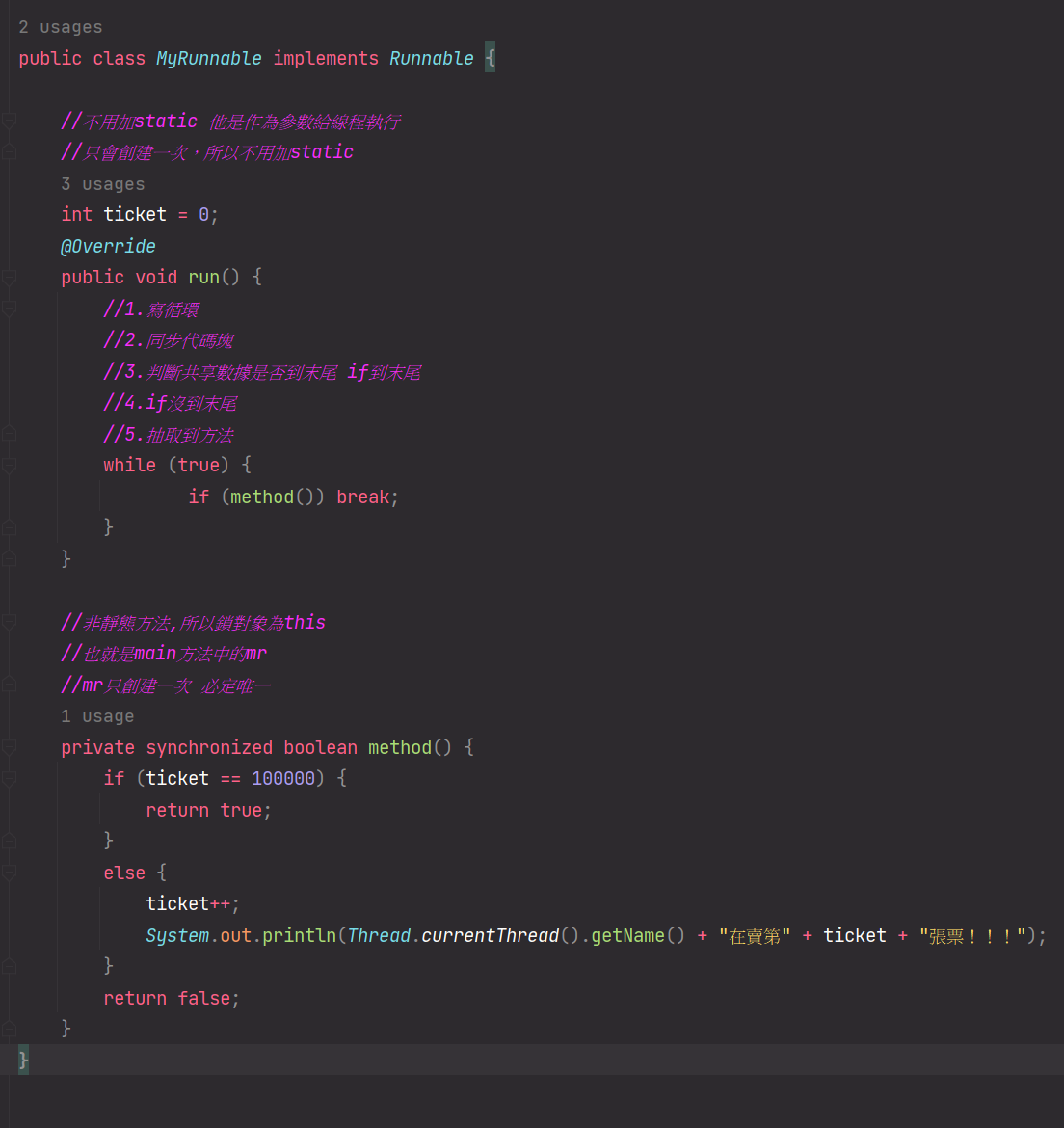Collapse the fold marker beside 'public void run()'
Screen dimensions: 1064x1128
pos(9,277)
